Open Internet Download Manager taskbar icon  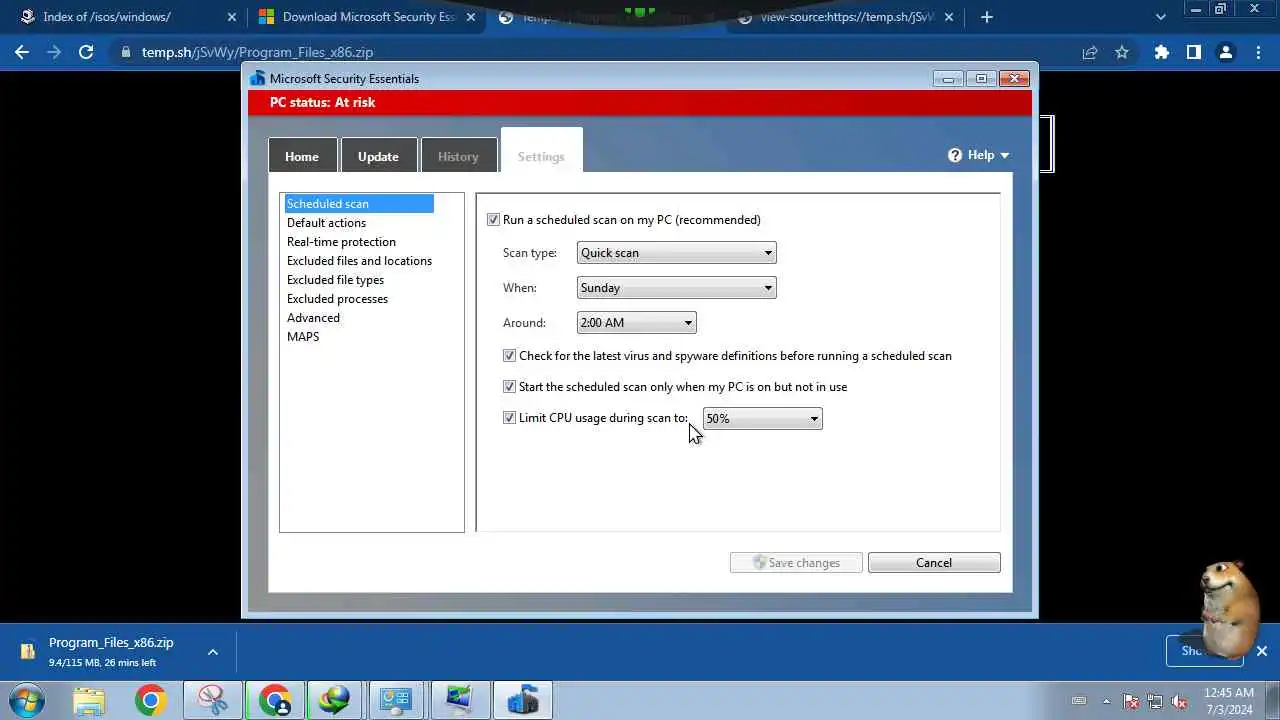[335, 701]
